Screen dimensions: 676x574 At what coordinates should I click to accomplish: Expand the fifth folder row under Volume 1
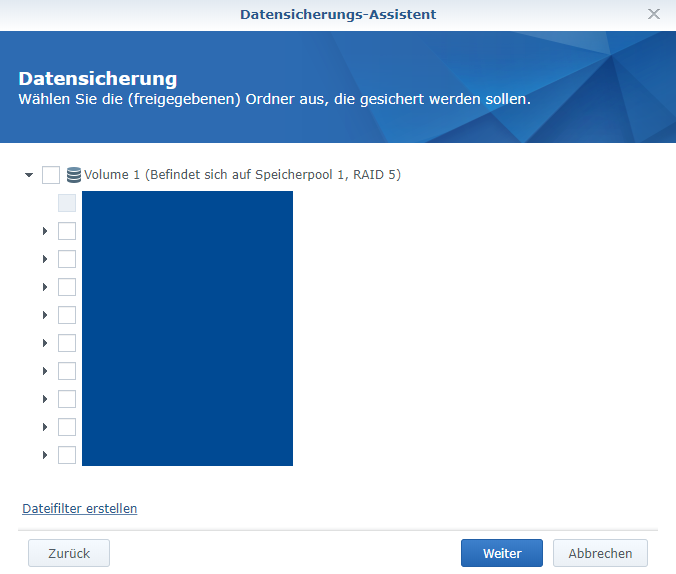[45, 315]
